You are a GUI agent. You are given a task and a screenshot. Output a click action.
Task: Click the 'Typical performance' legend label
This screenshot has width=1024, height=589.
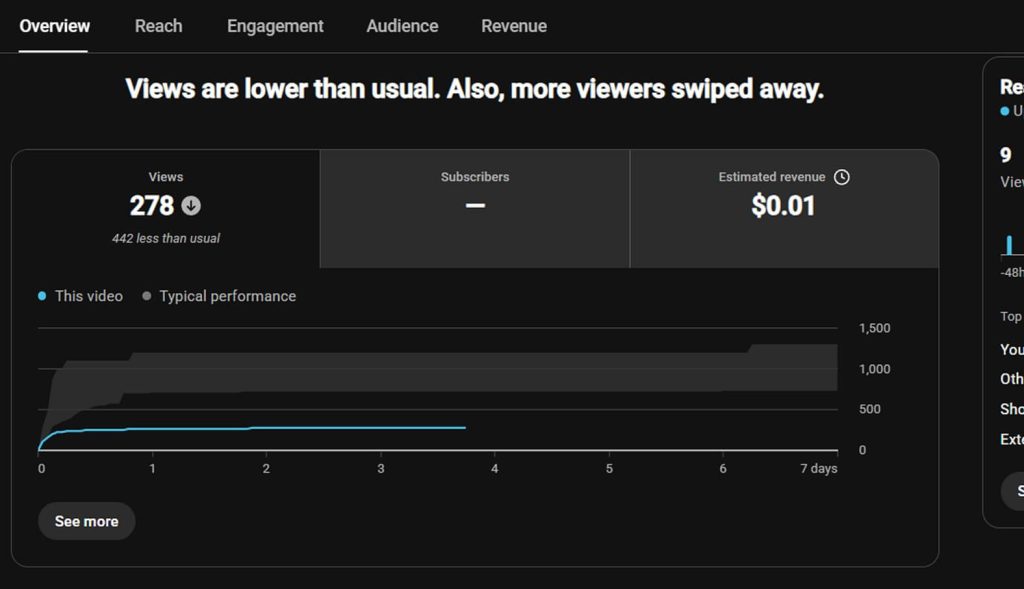(x=228, y=296)
